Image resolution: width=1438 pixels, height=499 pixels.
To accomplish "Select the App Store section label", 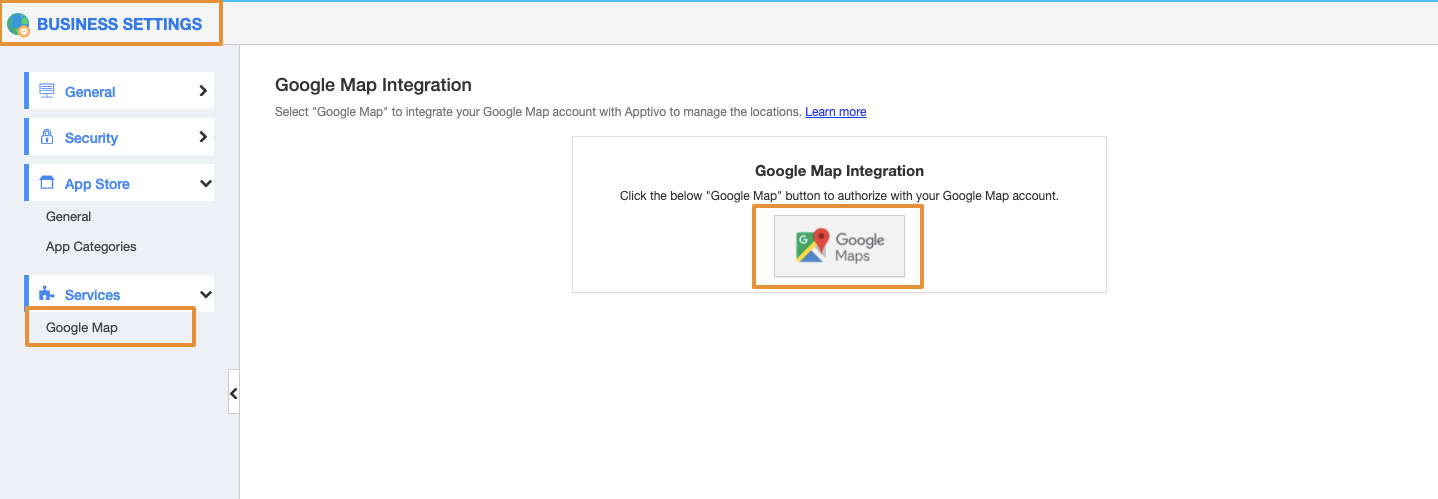I will [x=97, y=184].
